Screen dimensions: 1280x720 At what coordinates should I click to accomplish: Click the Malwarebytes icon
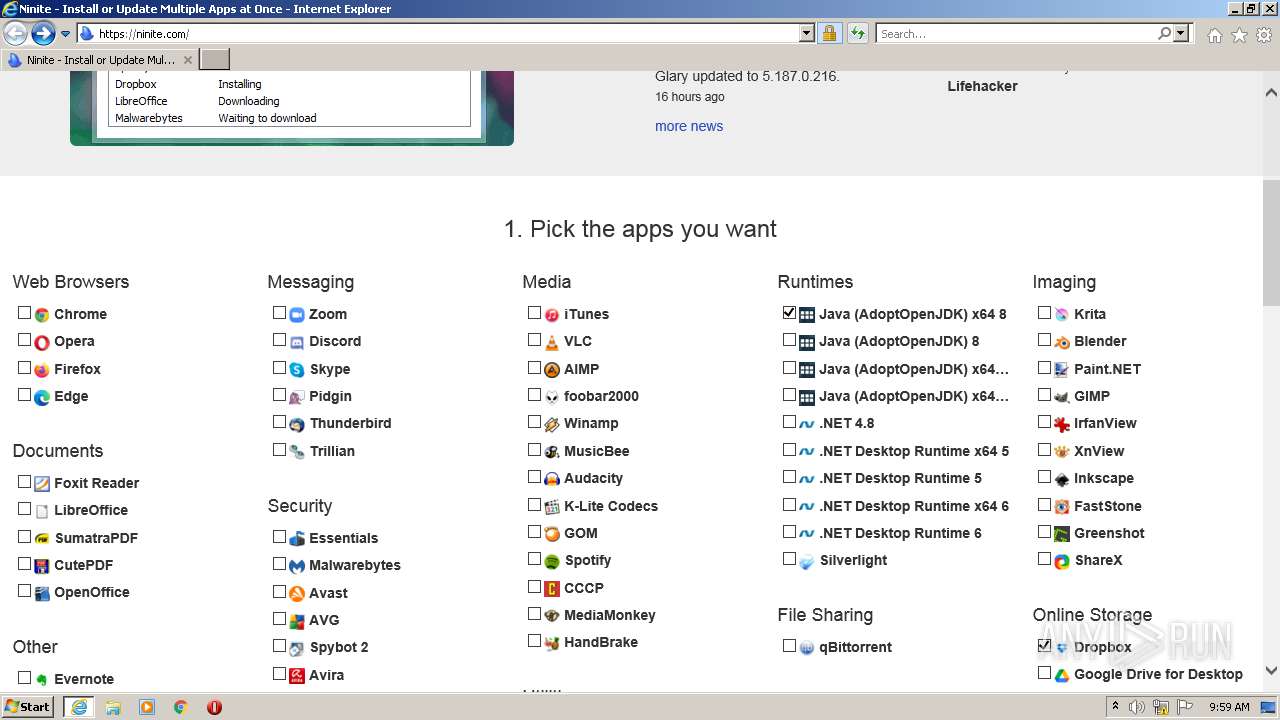point(297,566)
